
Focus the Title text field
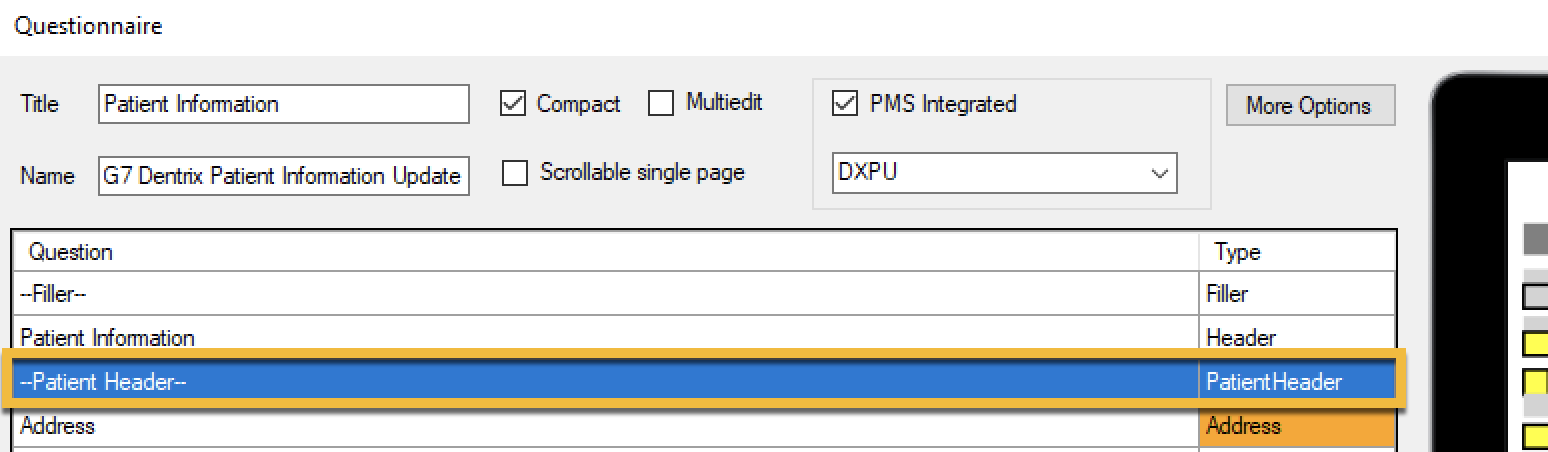(x=284, y=104)
